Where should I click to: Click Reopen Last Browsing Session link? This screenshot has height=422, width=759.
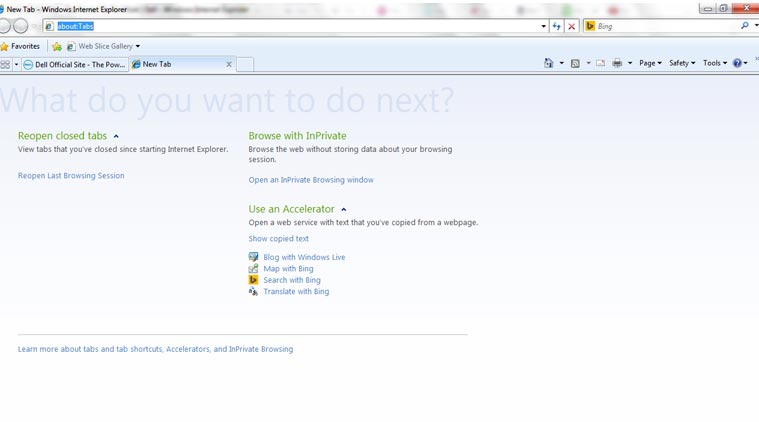(x=71, y=176)
